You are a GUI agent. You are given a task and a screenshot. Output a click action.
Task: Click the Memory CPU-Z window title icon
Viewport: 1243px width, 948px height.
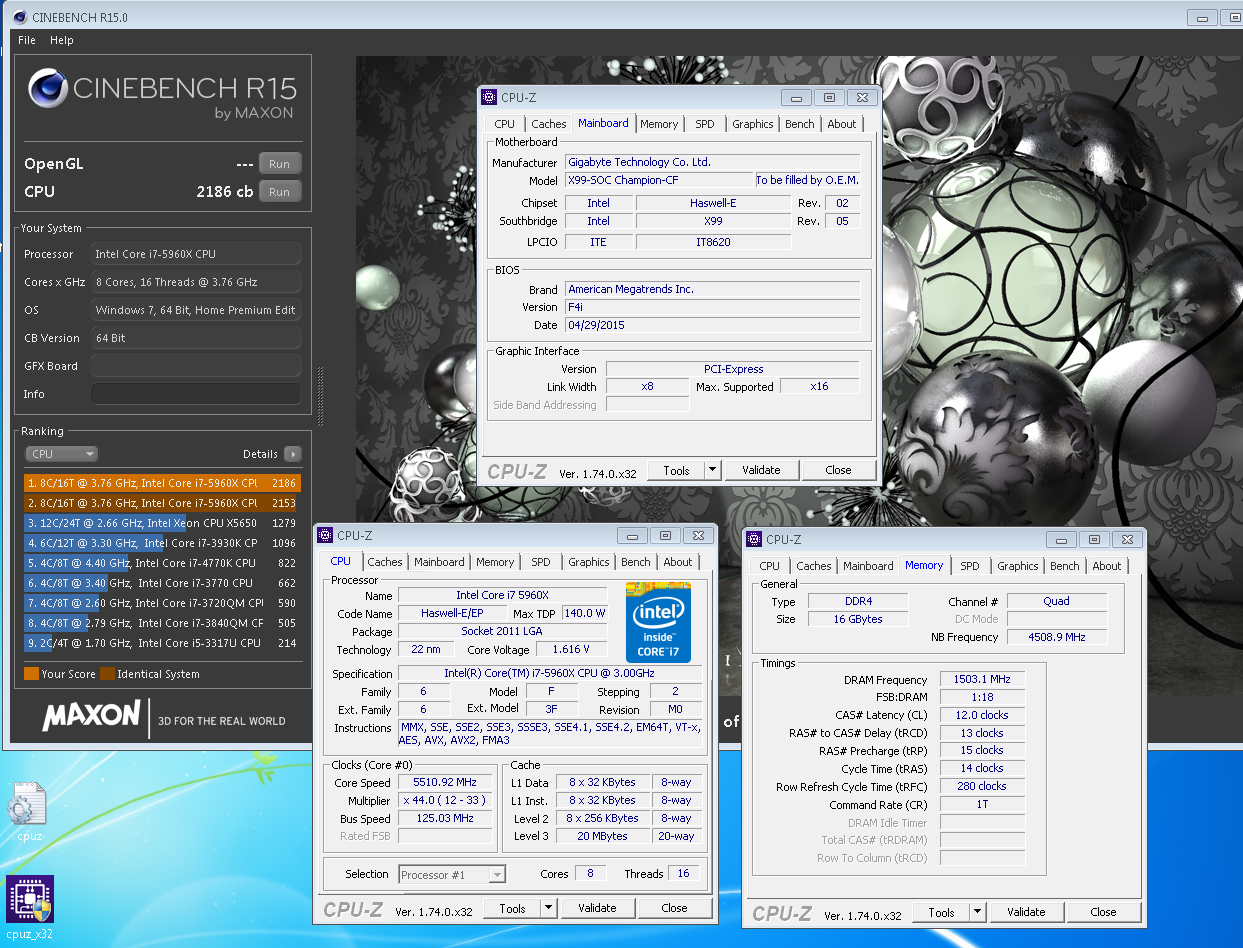[x=754, y=539]
